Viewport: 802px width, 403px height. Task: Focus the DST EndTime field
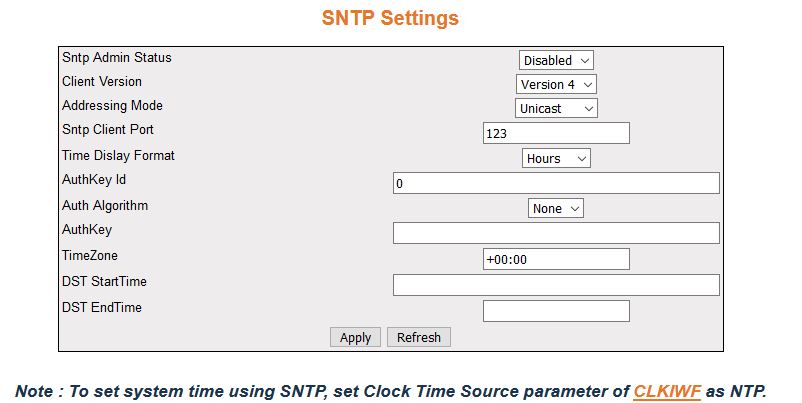click(x=556, y=311)
